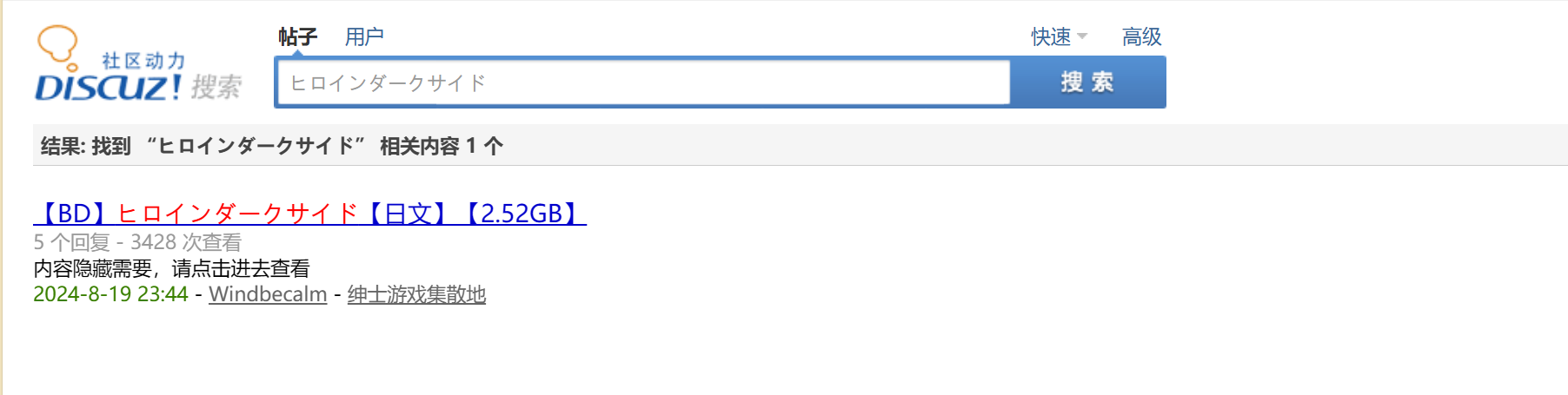
Task: Click the small arrow next to 快速
Action: [1082, 36]
